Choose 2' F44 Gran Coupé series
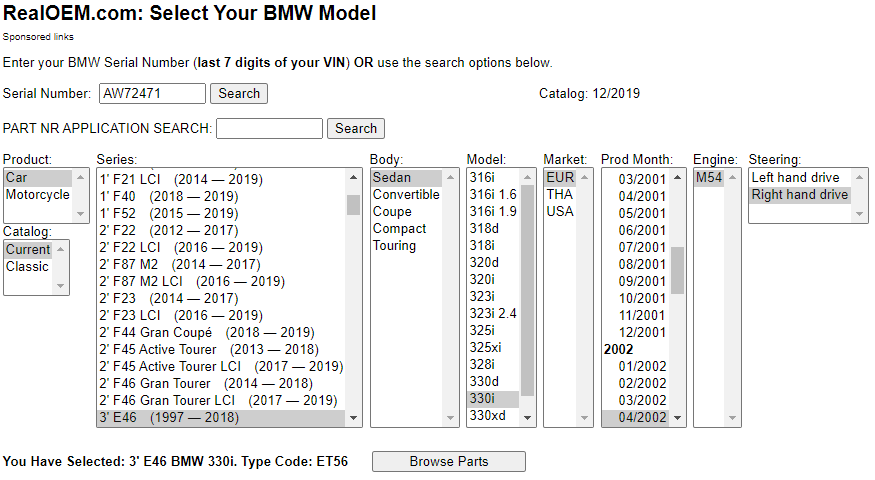Viewport: 875px width, 480px height. tap(222, 333)
